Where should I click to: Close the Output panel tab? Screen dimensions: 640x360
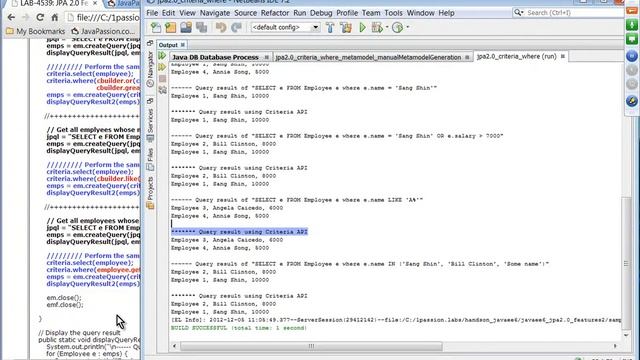[x=183, y=45]
